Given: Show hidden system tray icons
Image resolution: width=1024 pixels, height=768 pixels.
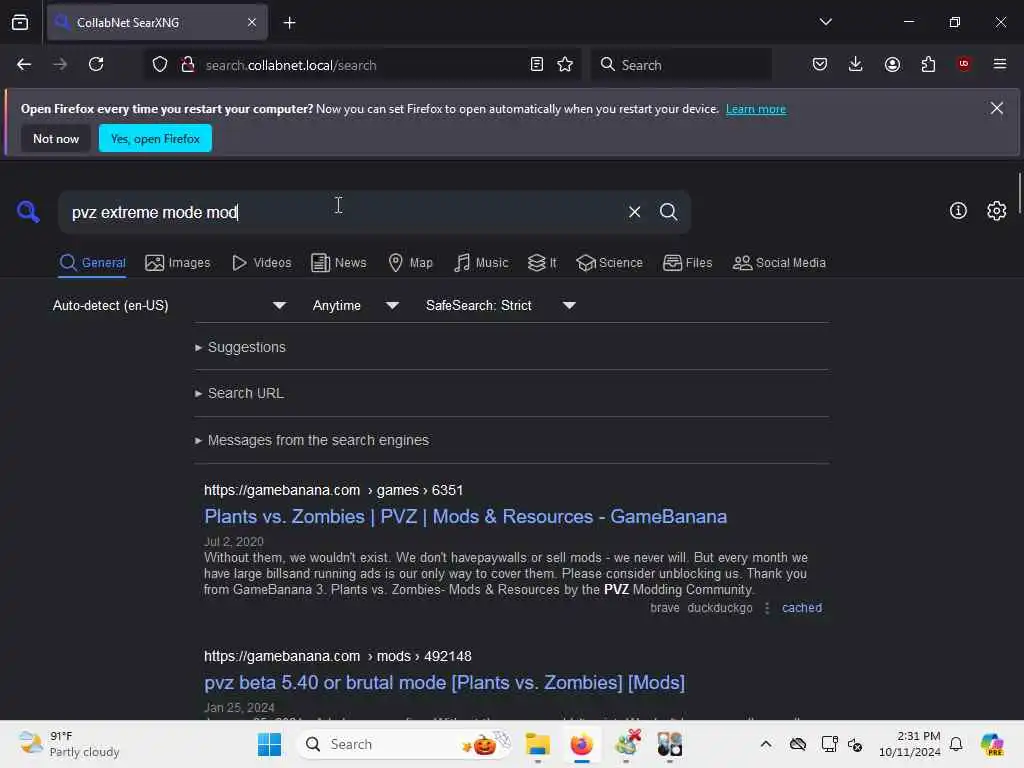Looking at the screenshot, I should point(766,744).
